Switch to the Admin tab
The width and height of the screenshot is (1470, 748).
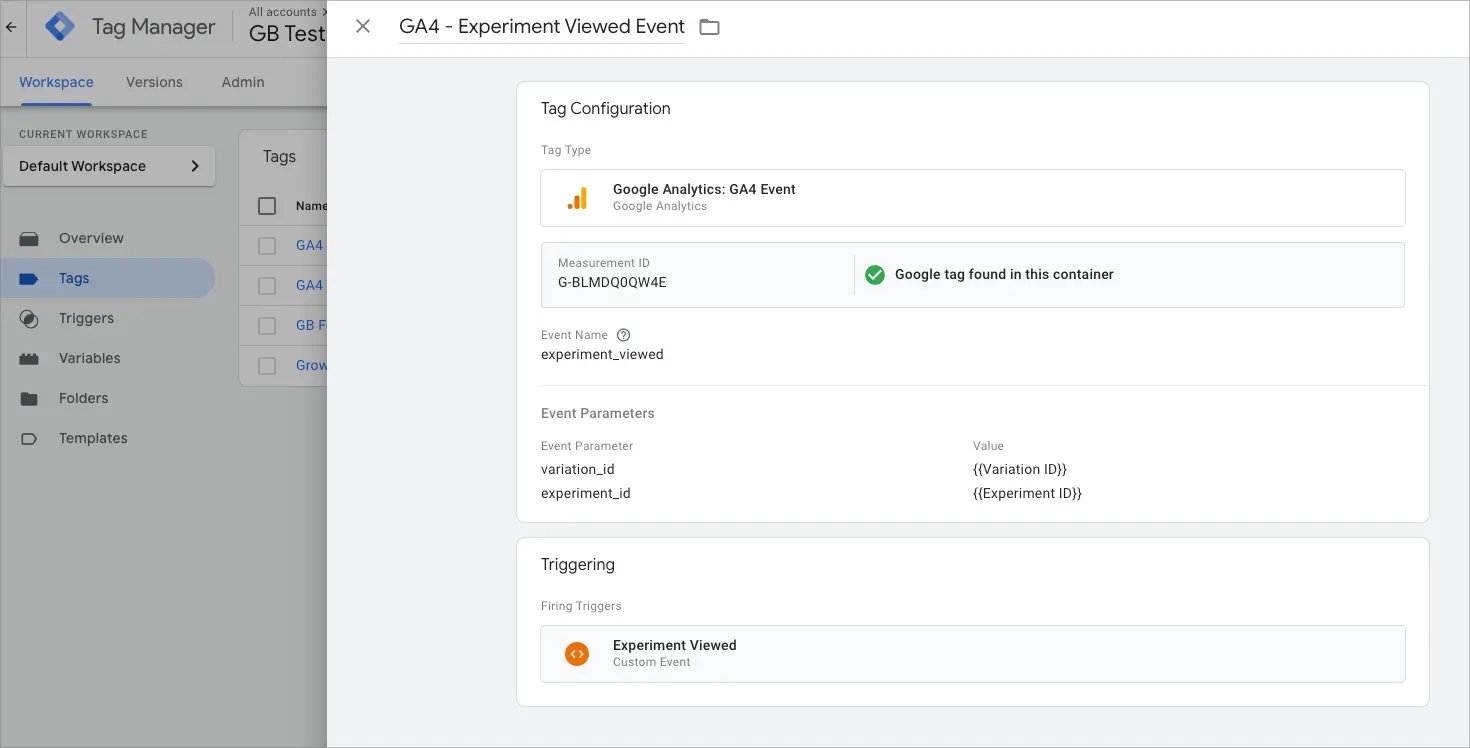[x=243, y=82]
